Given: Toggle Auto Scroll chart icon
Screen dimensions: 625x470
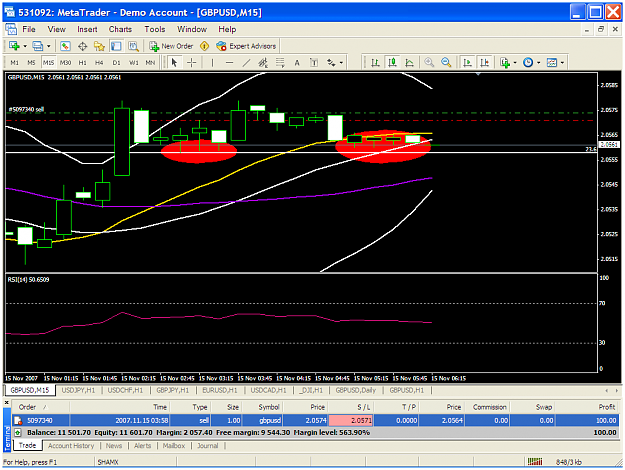Looking at the screenshot, I should click(x=467, y=63).
